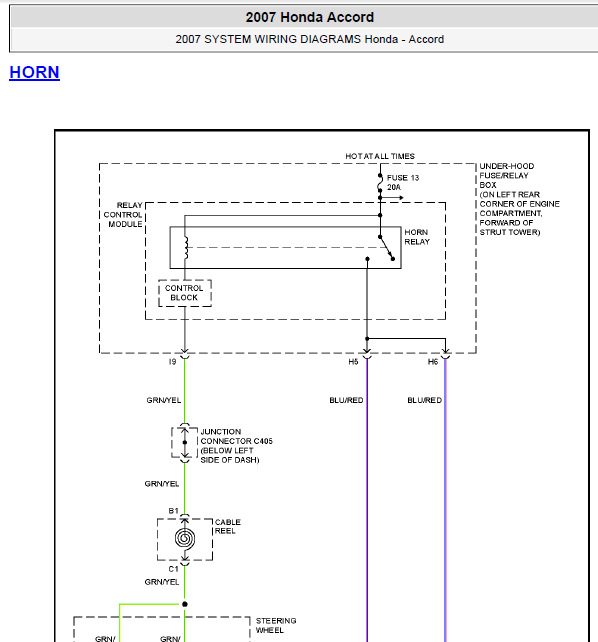The height and width of the screenshot is (642, 598).
Task: Click the "RELAY CONTROL MODULE" label
Action: coord(123,215)
